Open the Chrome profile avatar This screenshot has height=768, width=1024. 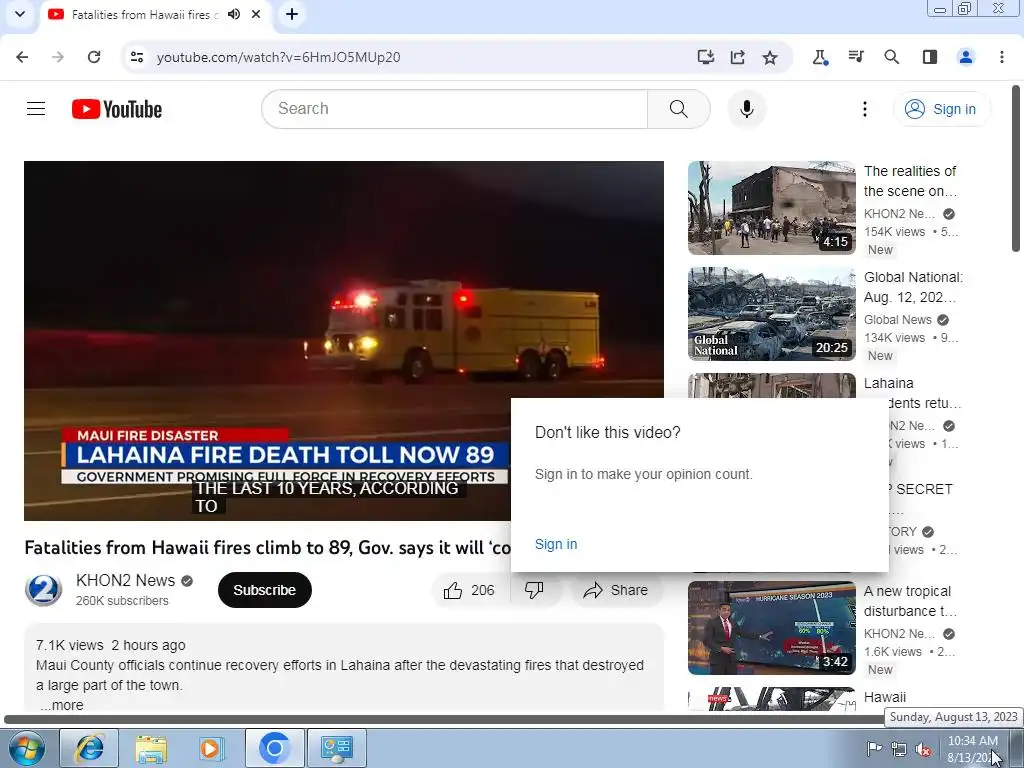point(966,57)
